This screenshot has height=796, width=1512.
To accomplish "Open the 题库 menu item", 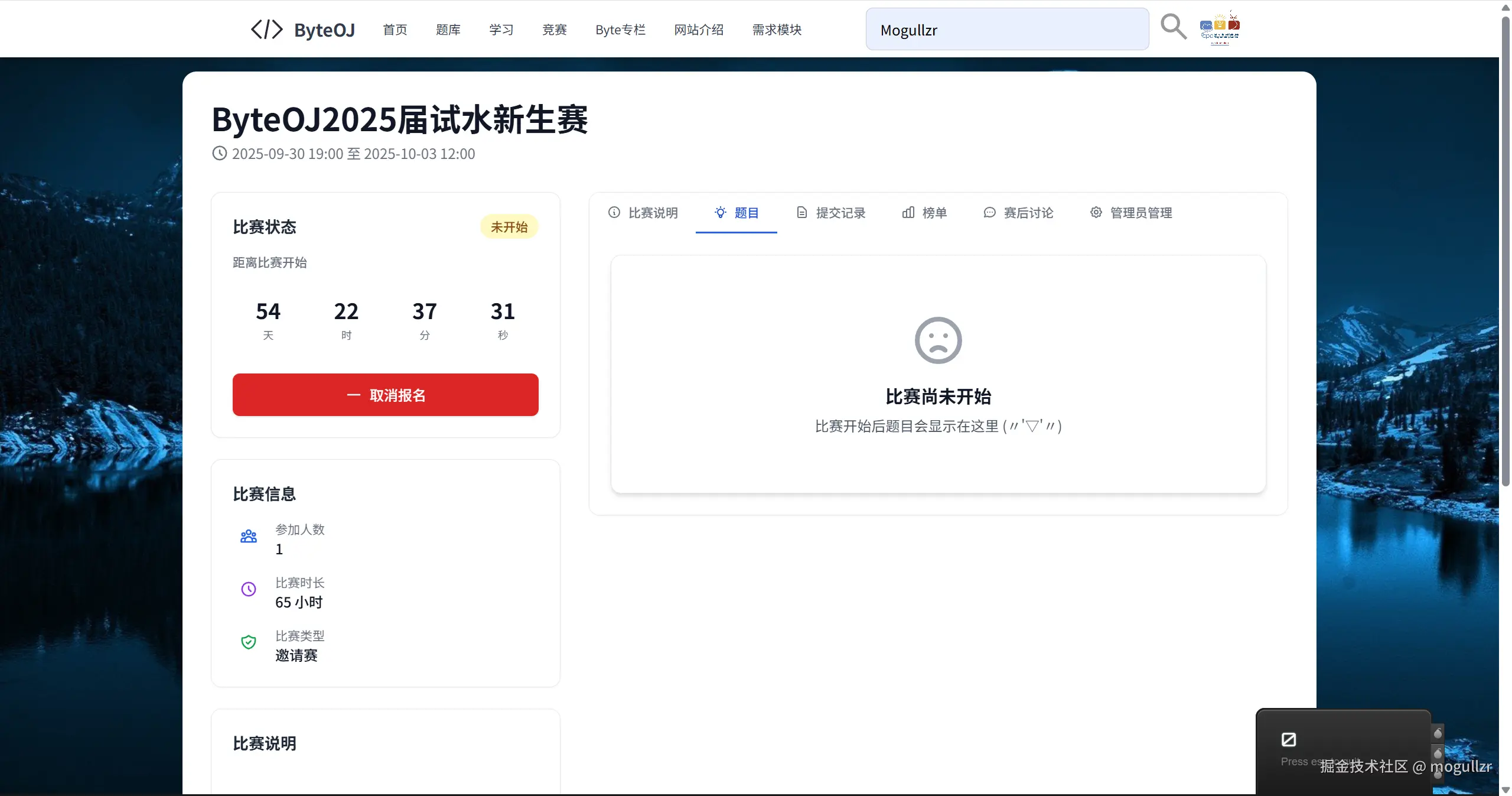I will pos(448,30).
